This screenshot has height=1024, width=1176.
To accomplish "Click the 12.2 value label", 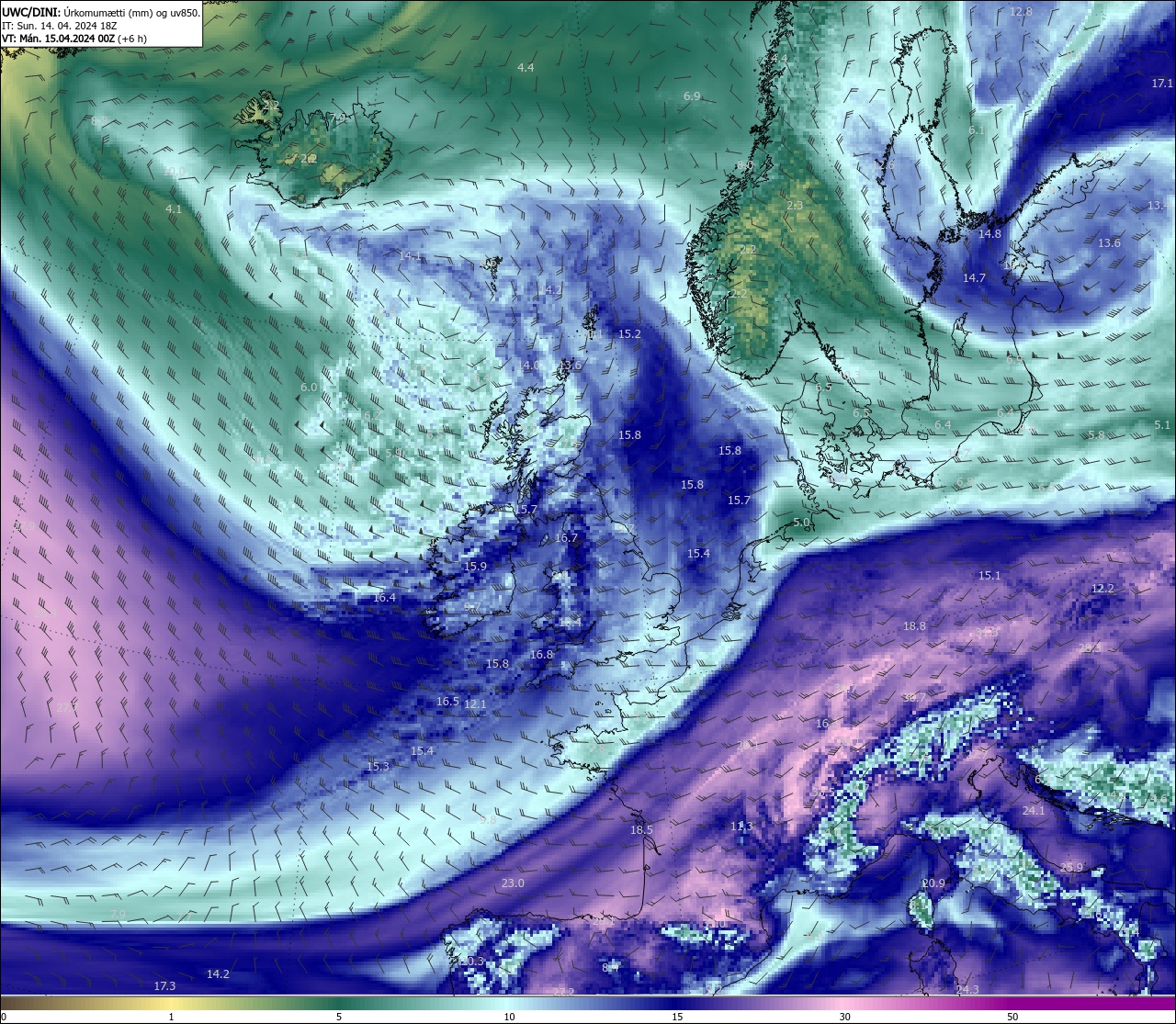I will pos(1102,589).
